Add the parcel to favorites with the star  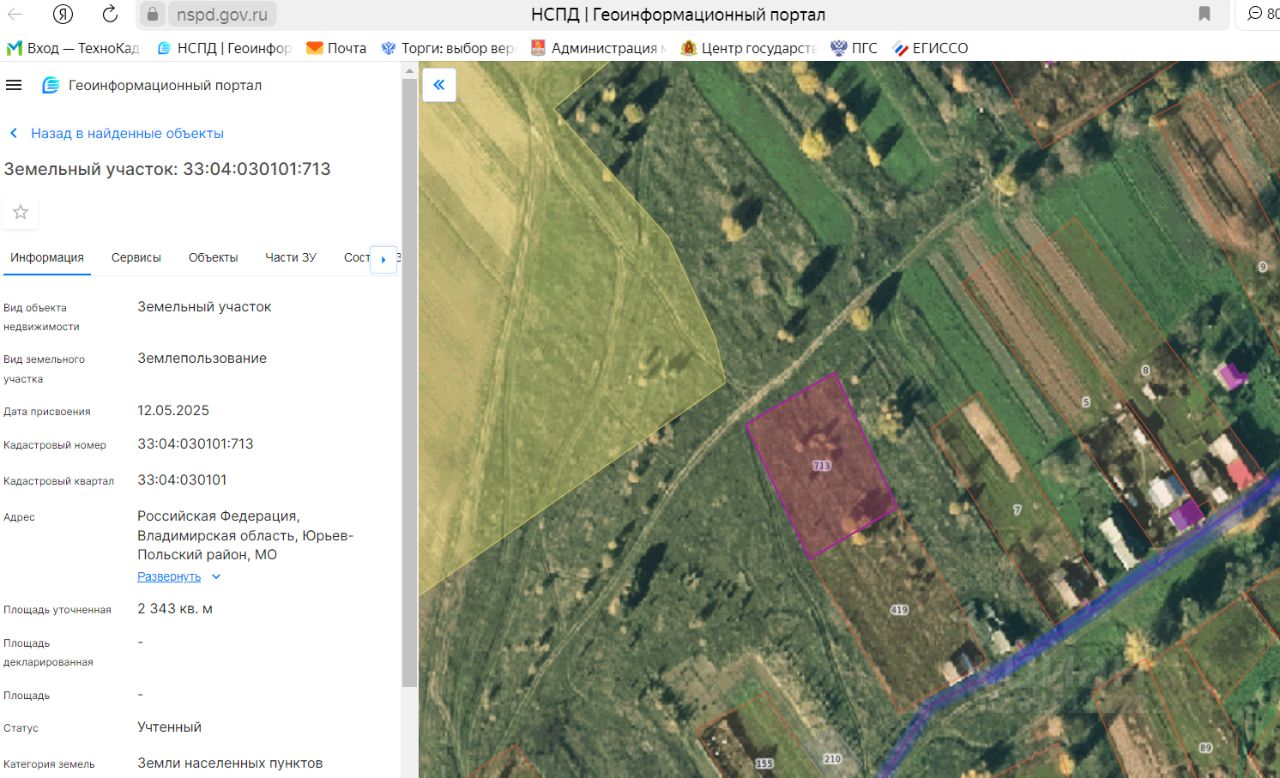click(x=20, y=212)
